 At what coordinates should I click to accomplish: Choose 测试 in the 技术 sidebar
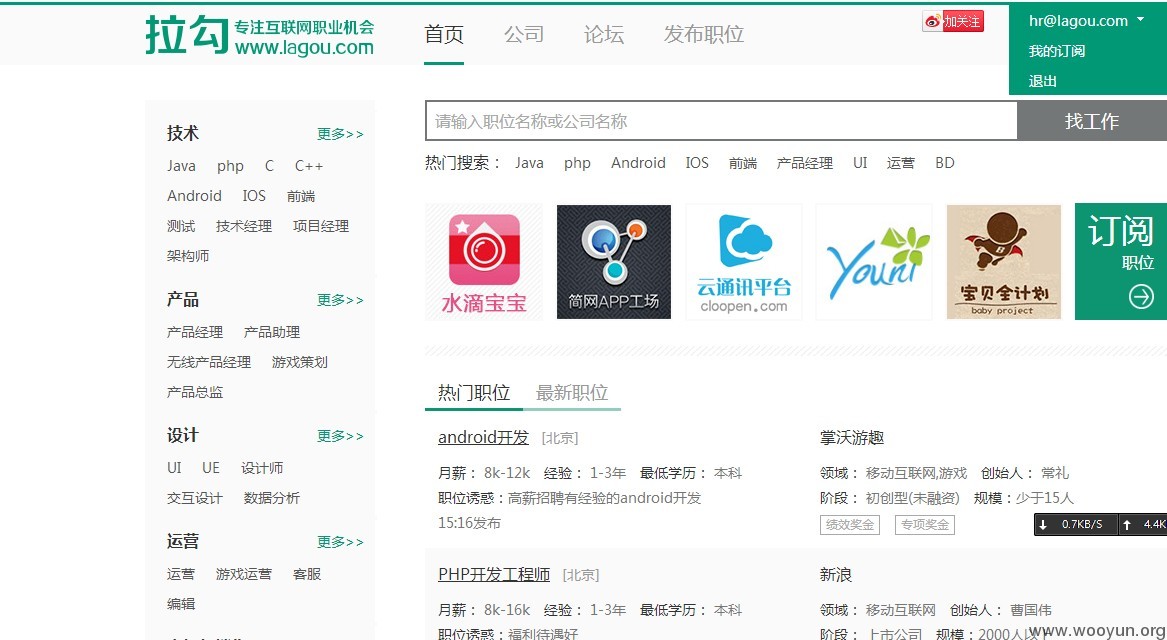[x=181, y=226]
